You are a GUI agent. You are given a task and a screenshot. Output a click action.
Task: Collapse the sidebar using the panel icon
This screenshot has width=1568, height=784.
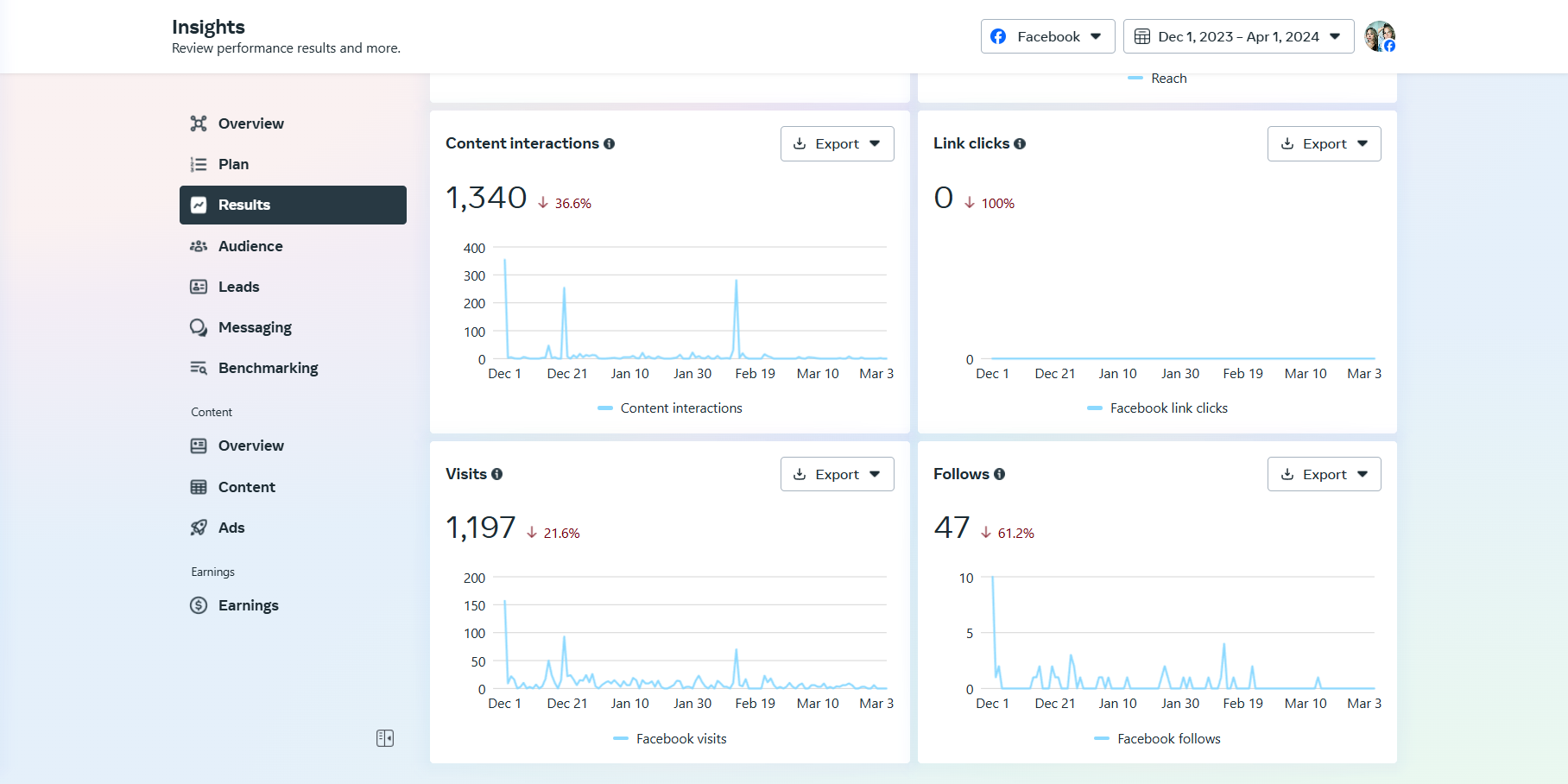click(x=385, y=738)
